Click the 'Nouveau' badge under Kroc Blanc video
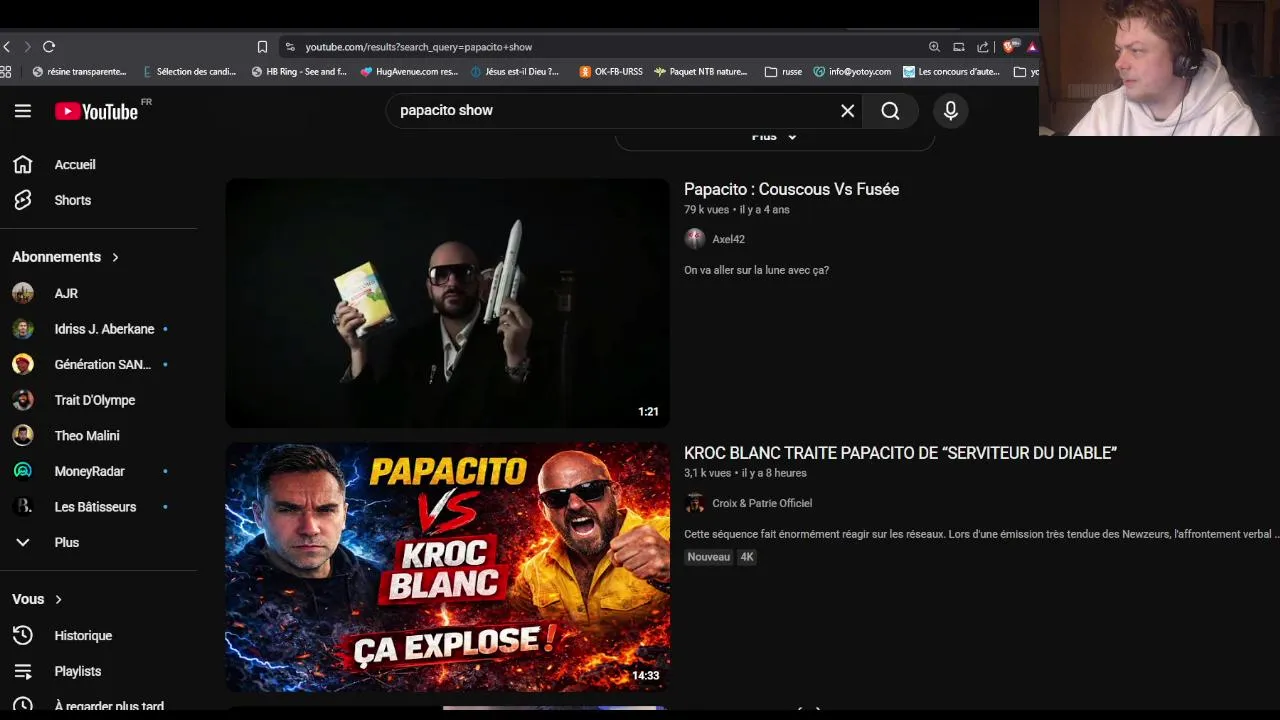This screenshot has width=1280, height=720. click(x=709, y=557)
